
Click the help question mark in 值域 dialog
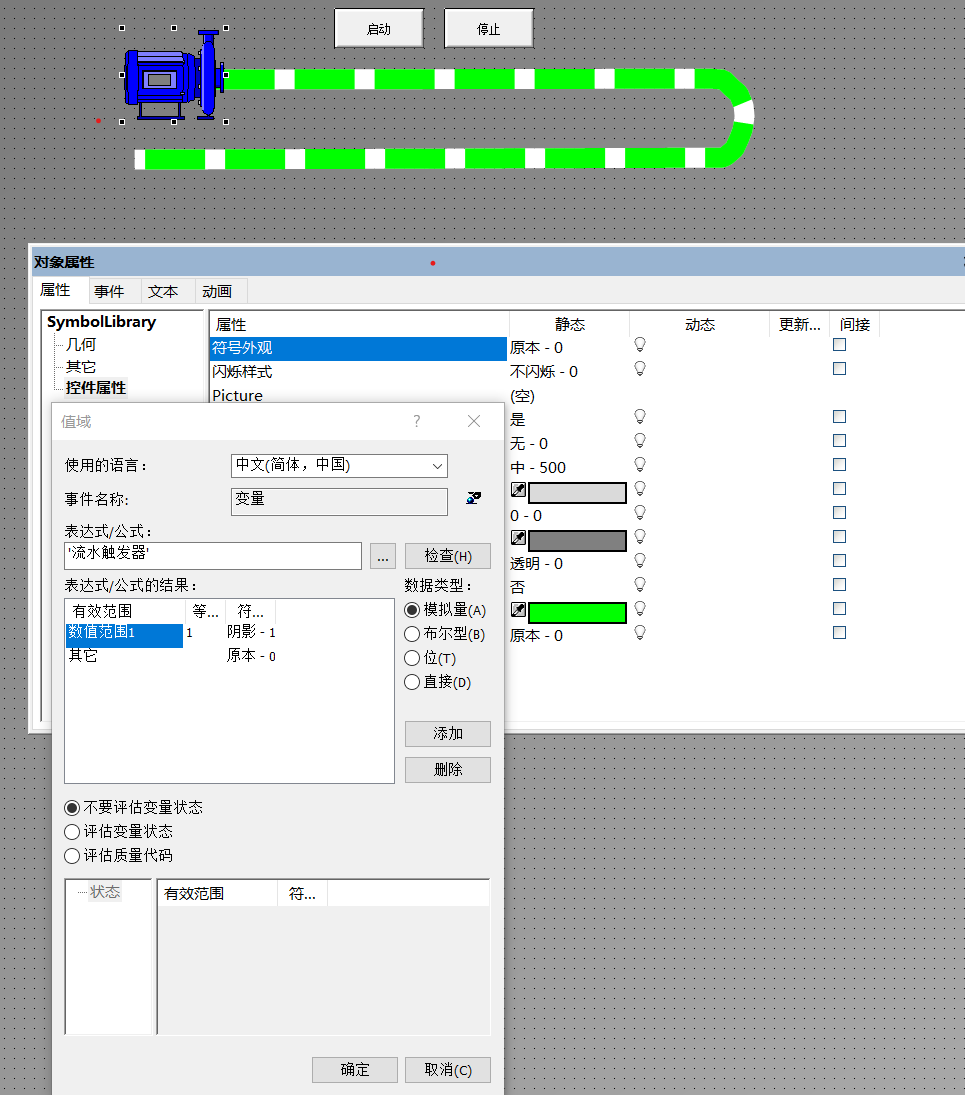[417, 421]
